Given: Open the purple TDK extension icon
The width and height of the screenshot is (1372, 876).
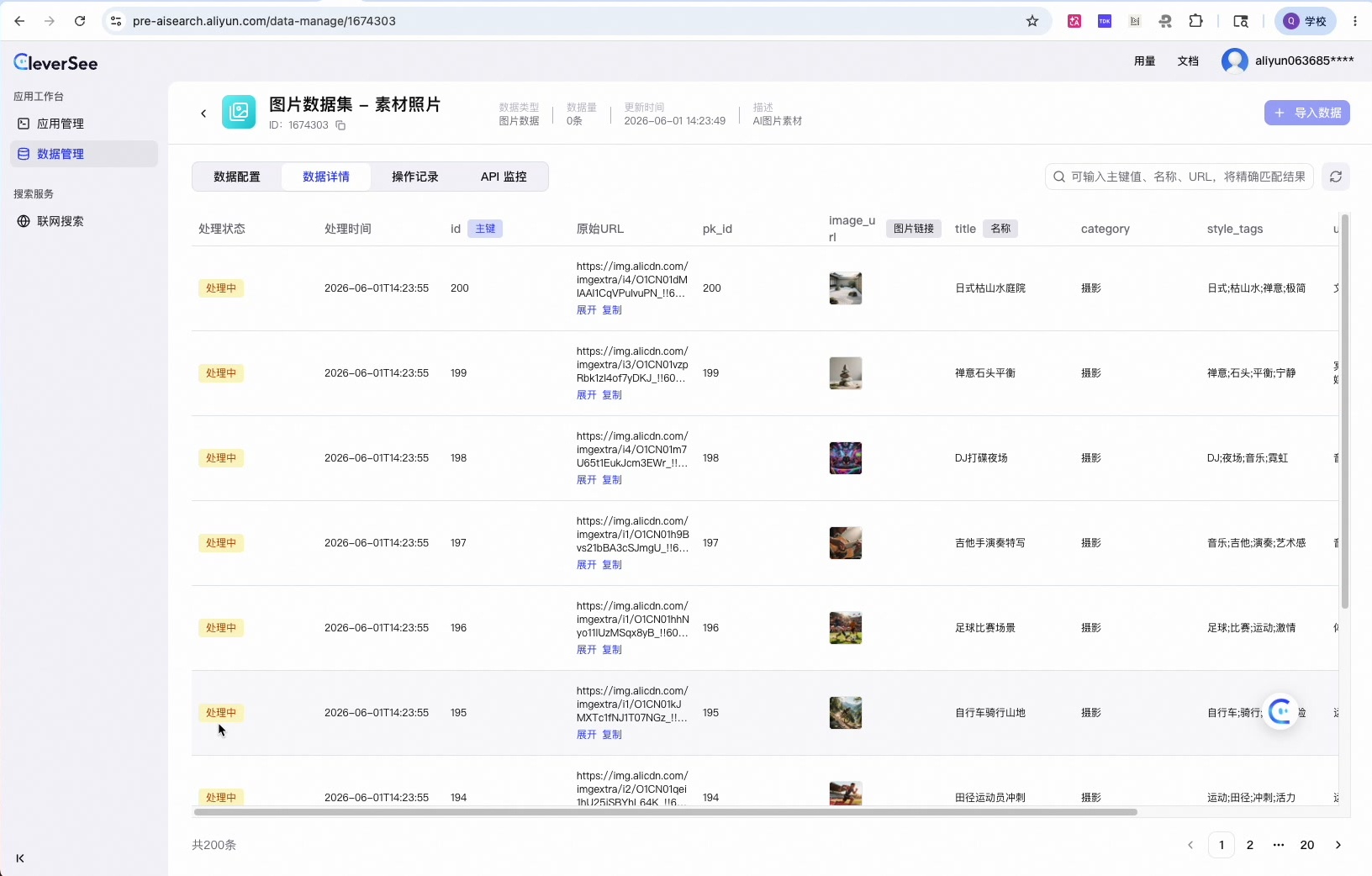Looking at the screenshot, I should pyautogui.click(x=1105, y=21).
